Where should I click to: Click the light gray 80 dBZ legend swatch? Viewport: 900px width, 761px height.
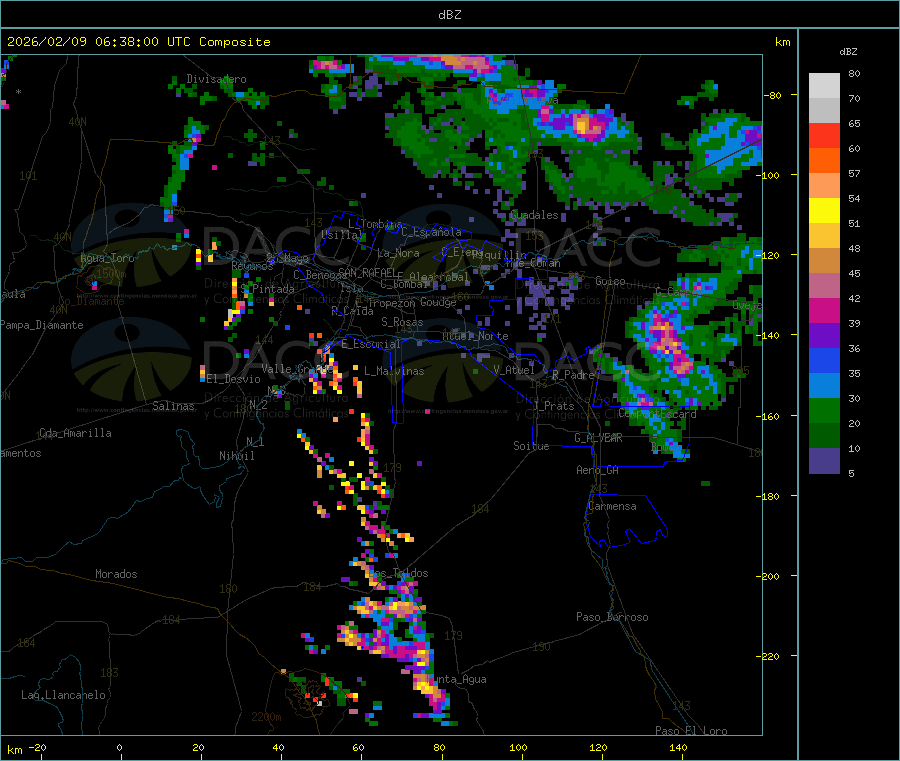coord(824,86)
